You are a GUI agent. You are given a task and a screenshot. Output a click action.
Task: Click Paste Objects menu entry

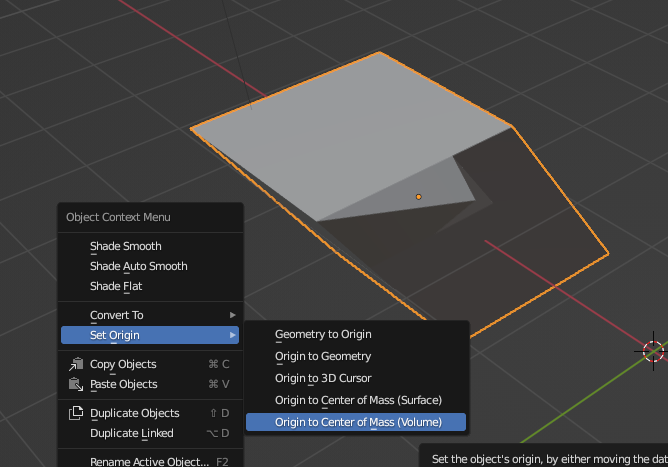[x=150, y=384]
